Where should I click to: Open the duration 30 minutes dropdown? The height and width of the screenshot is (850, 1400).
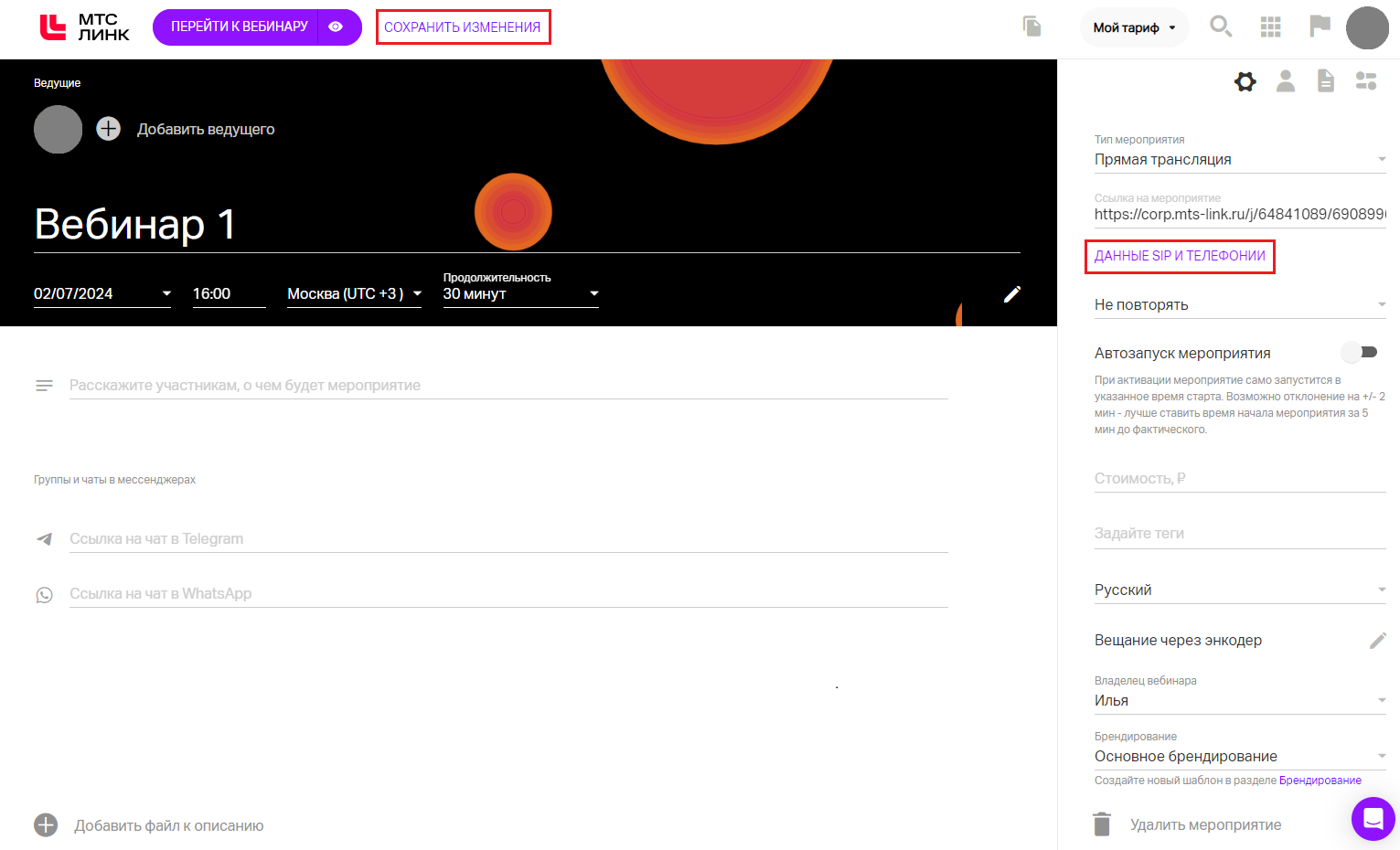(520, 294)
